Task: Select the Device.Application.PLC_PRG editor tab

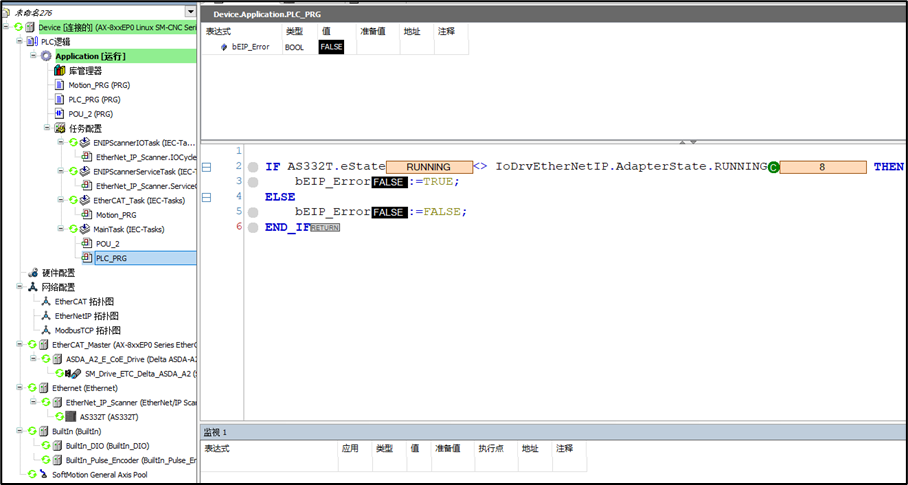Action: (270, 14)
